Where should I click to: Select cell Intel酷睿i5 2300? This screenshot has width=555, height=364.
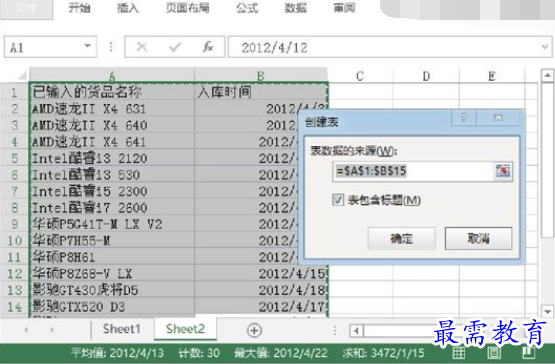click(x=112, y=191)
